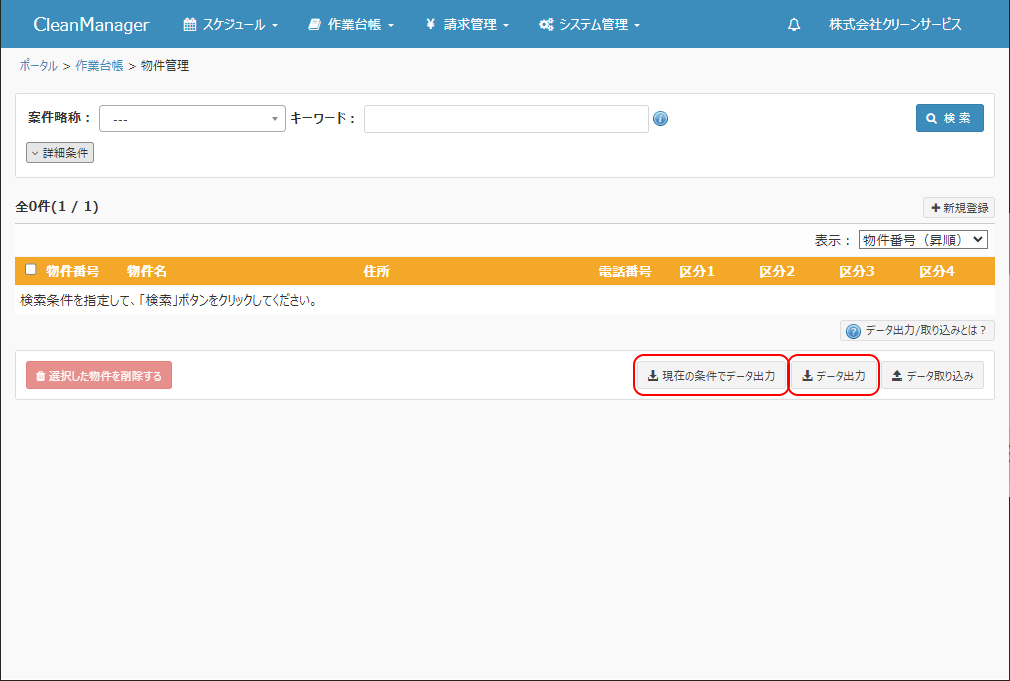Screen dimensions: 1010x681
Task: Click the notification bell icon
Action: pos(794,25)
